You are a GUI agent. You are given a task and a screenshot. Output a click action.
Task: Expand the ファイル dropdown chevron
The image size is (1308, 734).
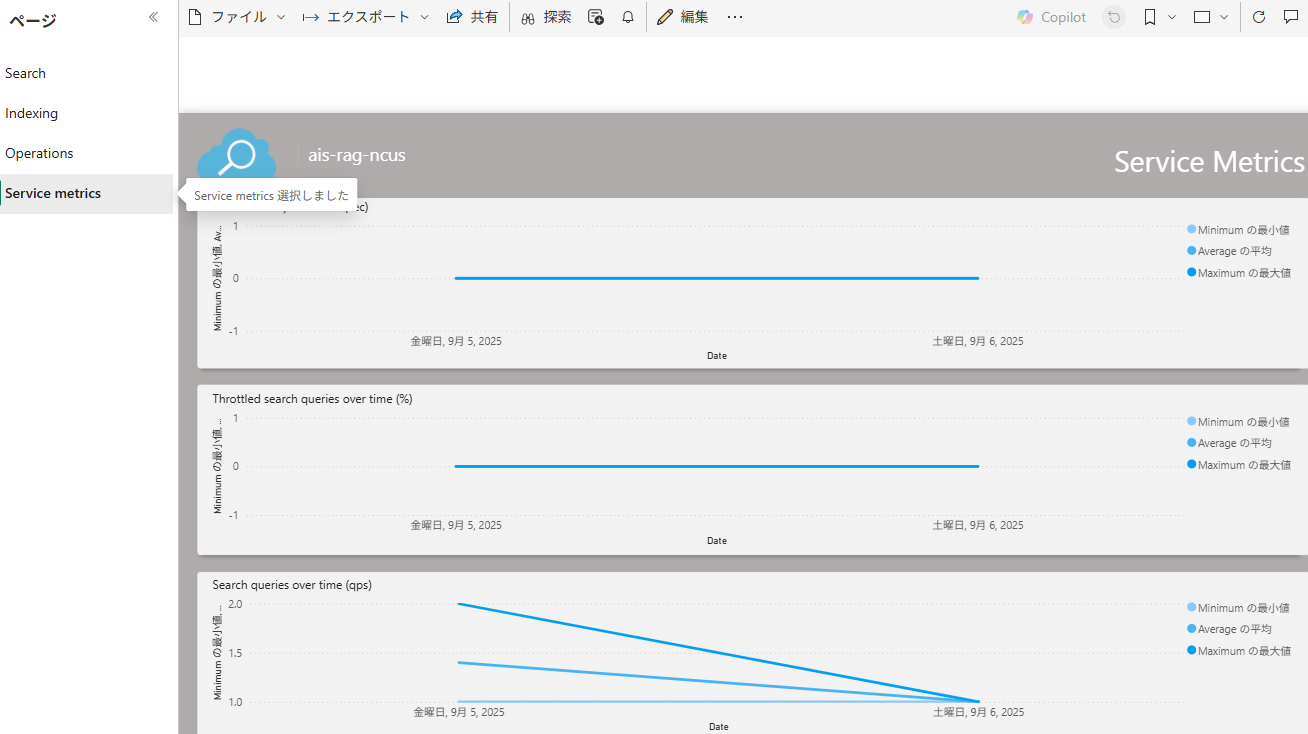point(281,17)
